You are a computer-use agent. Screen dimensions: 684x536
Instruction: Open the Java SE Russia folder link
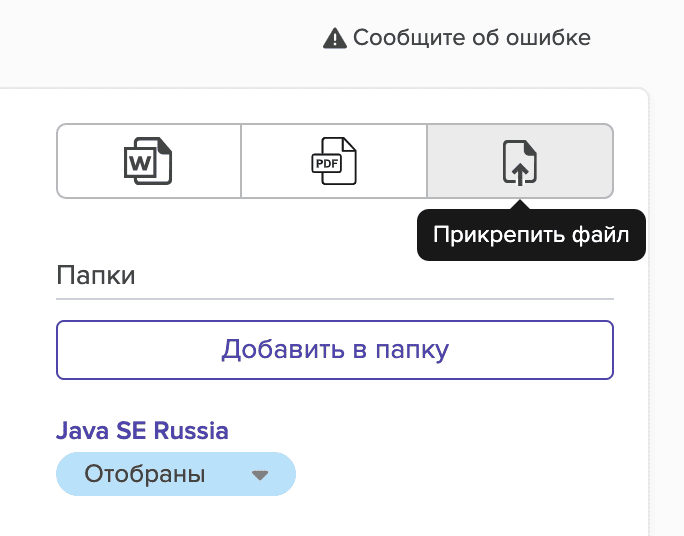[142, 431]
